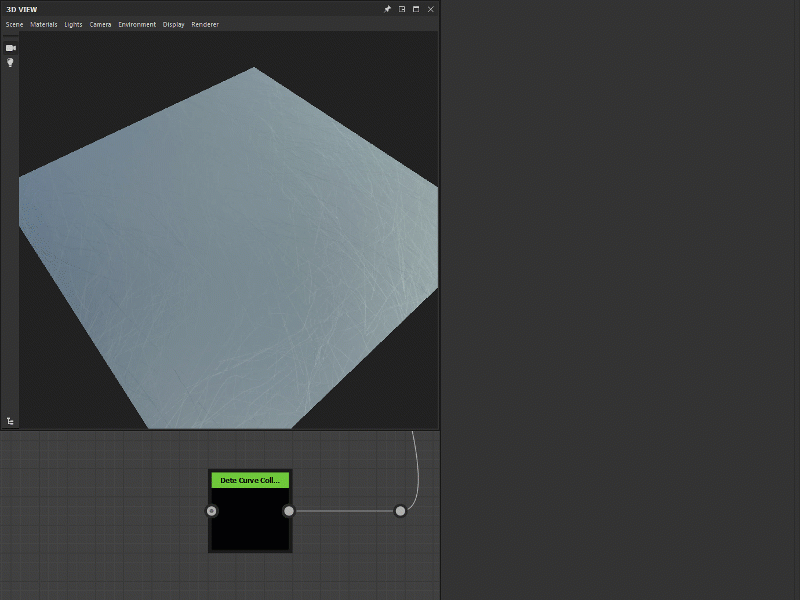The width and height of the screenshot is (800, 600).
Task: Click the node's input connector
Action: tap(211, 511)
